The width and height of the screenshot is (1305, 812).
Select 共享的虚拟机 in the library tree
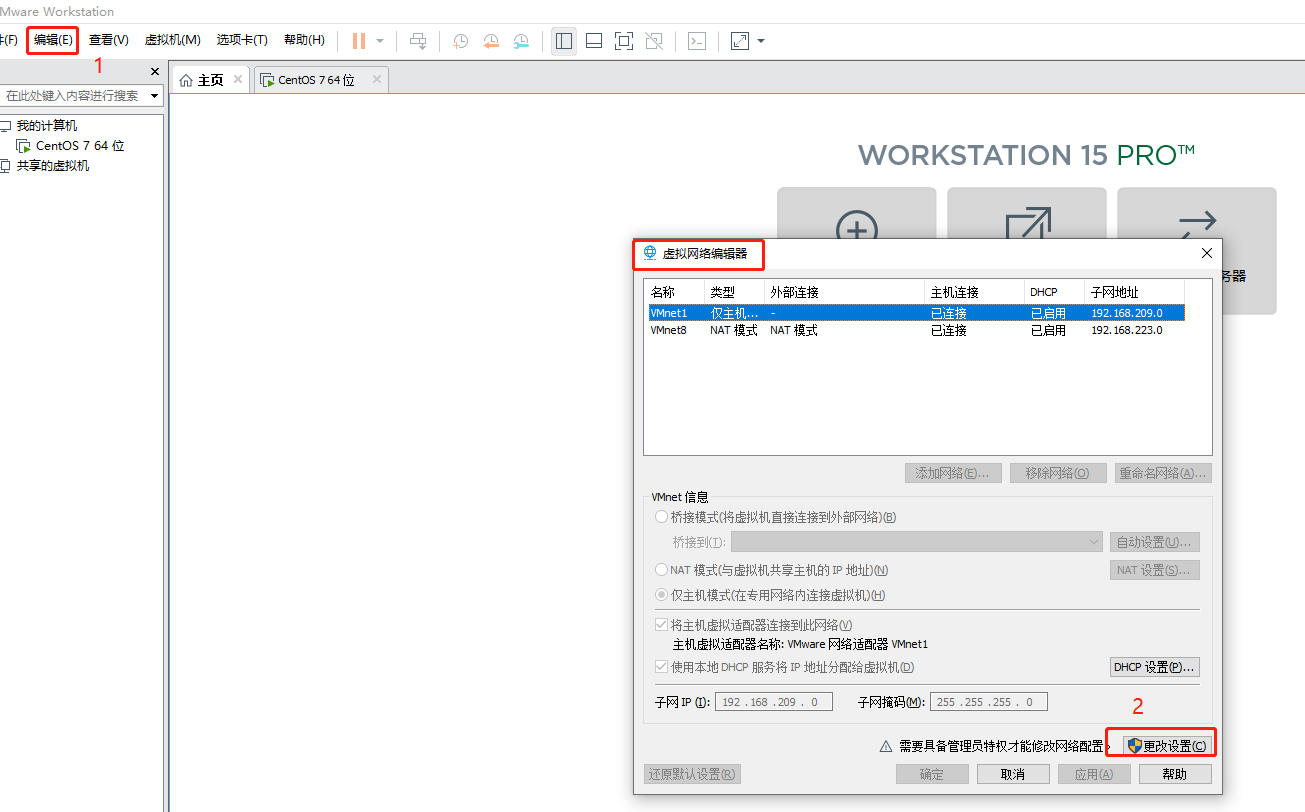click(x=53, y=166)
